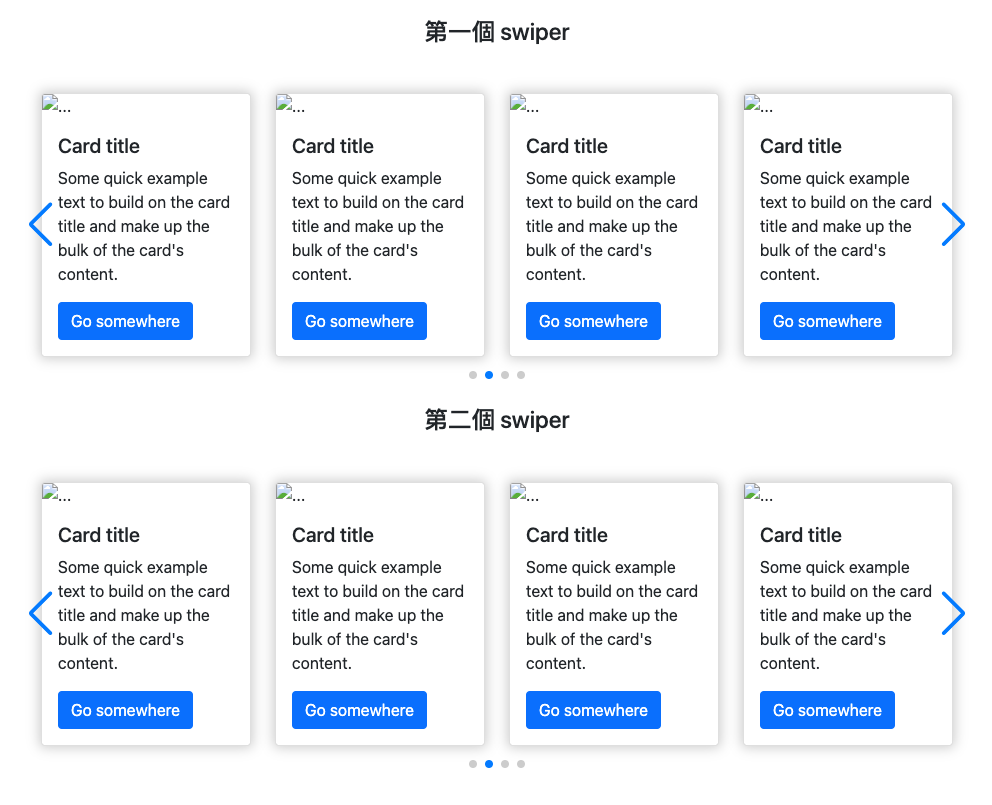Select third pagination dot of second swiper
The width and height of the screenshot is (992, 805).
coord(505,764)
